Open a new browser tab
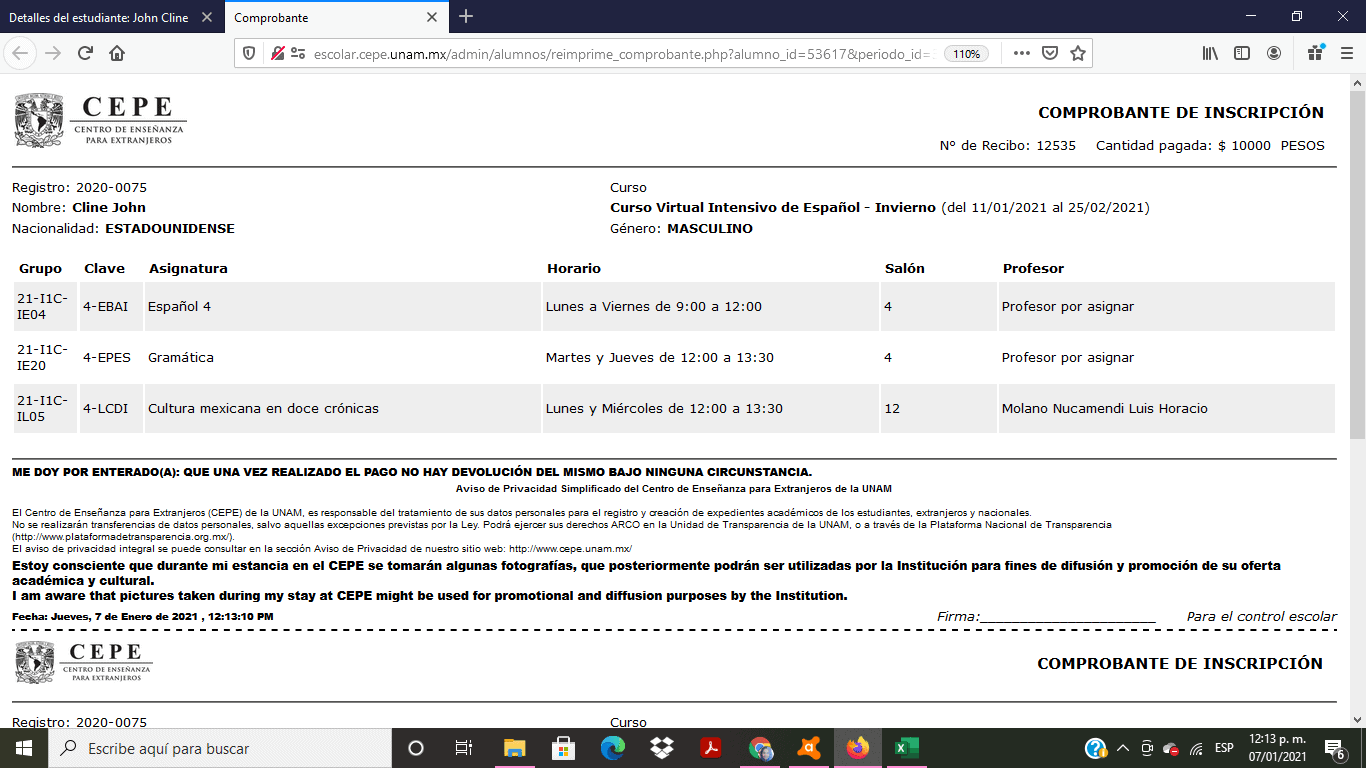The height and width of the screenshot is (768, 1366). coord(466,17)
